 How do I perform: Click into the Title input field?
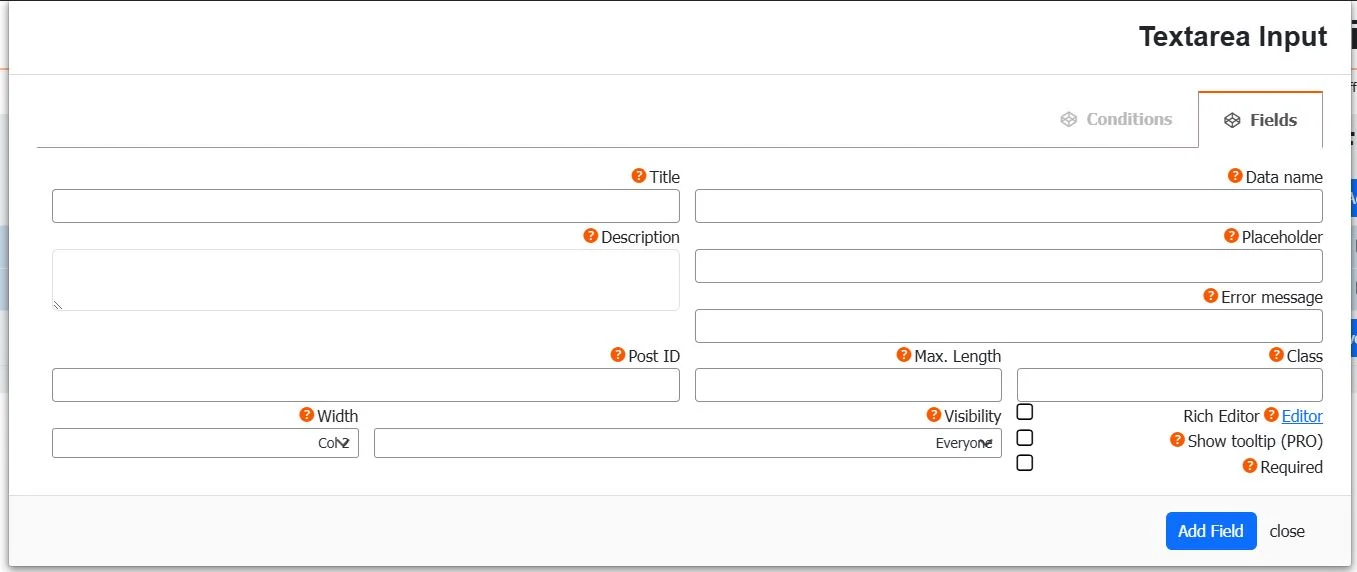(x=365, y=206)
